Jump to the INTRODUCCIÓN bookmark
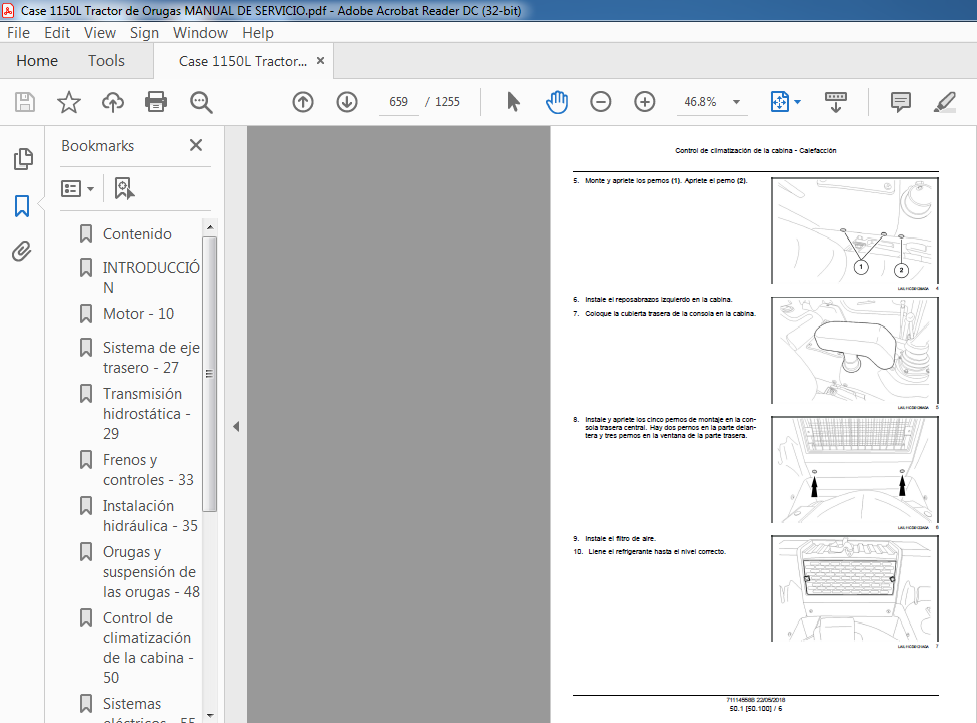This screenshot has height=723, width=977. [151, 277]
